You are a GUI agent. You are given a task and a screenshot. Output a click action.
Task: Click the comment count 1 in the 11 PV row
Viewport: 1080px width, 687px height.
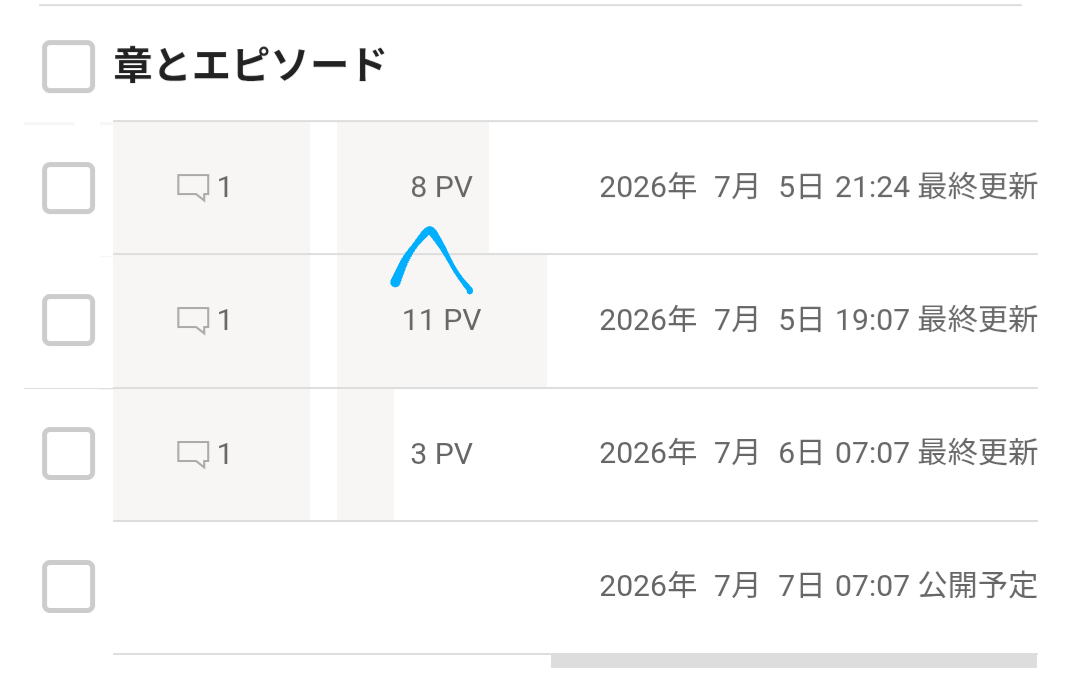tap(224, 320)
